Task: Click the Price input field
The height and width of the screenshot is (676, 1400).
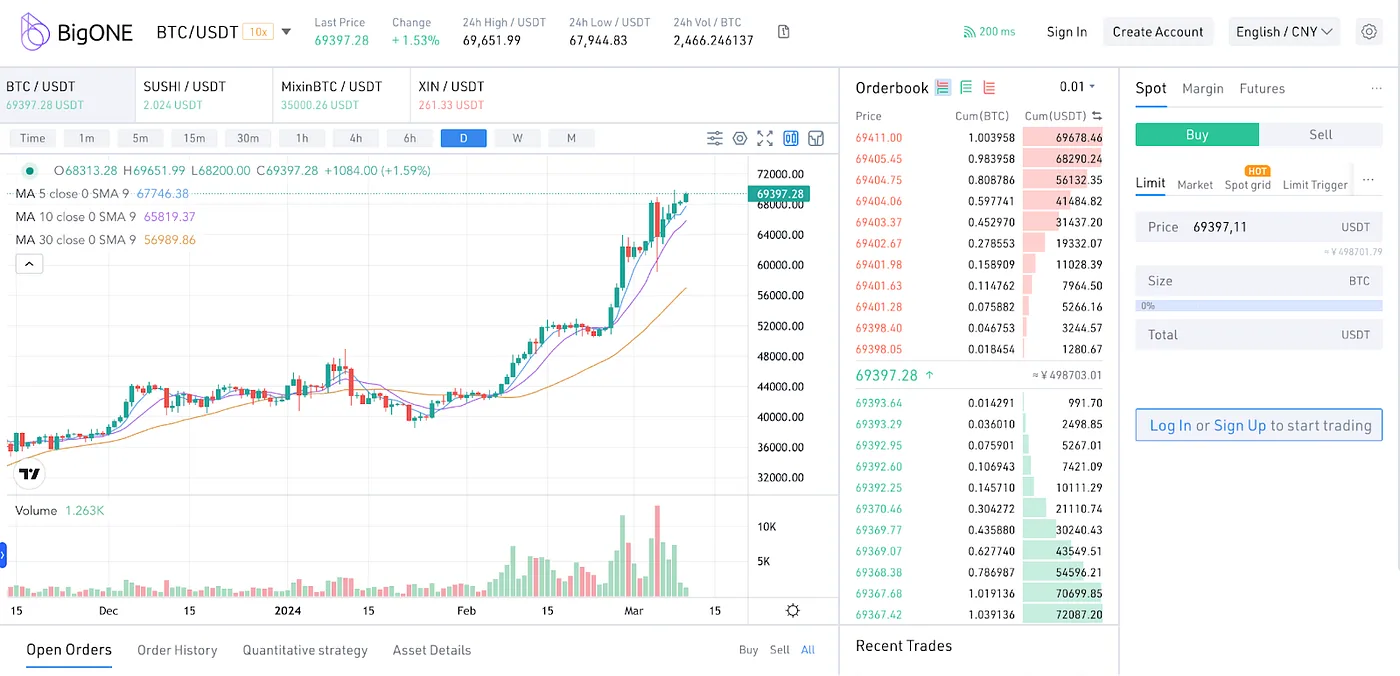Action: click(x=1259, y=227)
